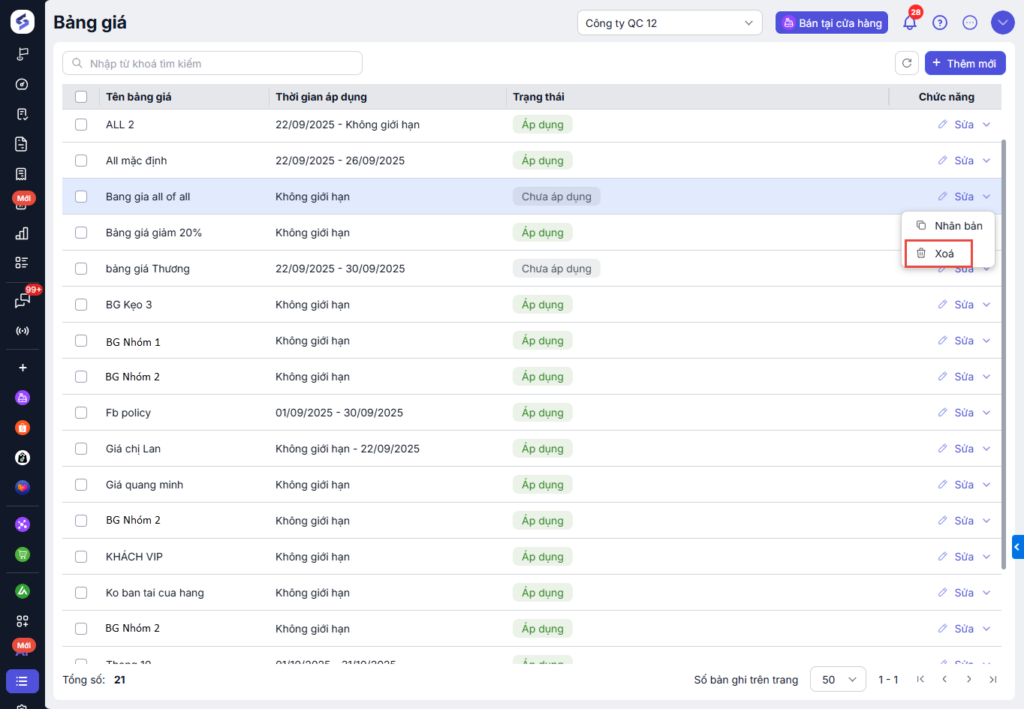Click the notification bell icon

(x=909, y=23)
